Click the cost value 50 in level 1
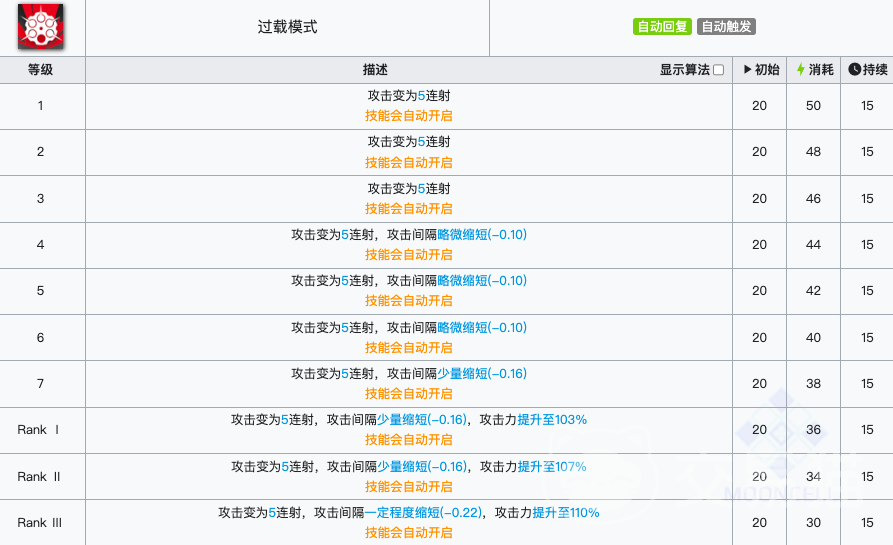Image resolution: width=893 pixels, height=545 pixels. click(x=813, y=106)
